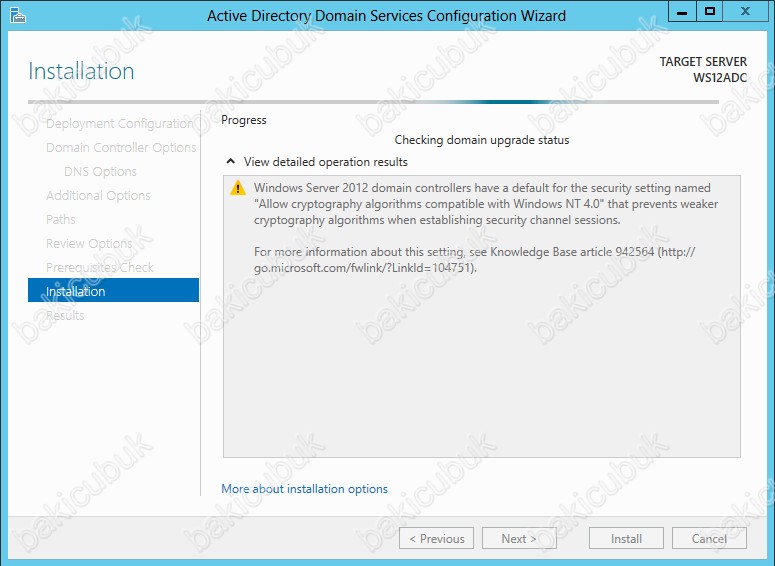Viewport: 775px width, 566px height.
Task: Click the Install button
Action: [626, 538]
